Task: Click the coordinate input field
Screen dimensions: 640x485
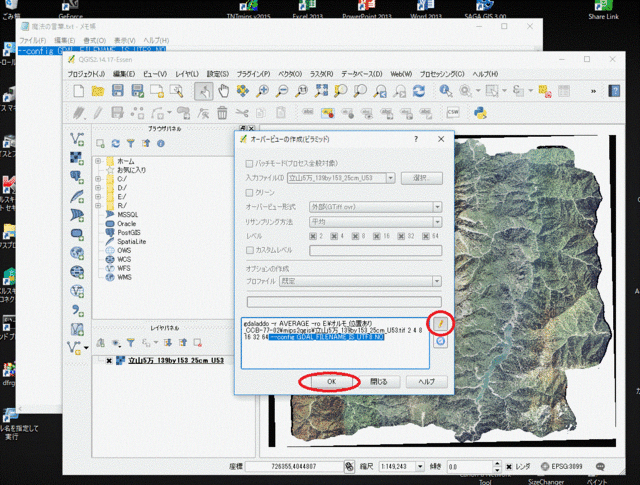Action: coord(294,466)
